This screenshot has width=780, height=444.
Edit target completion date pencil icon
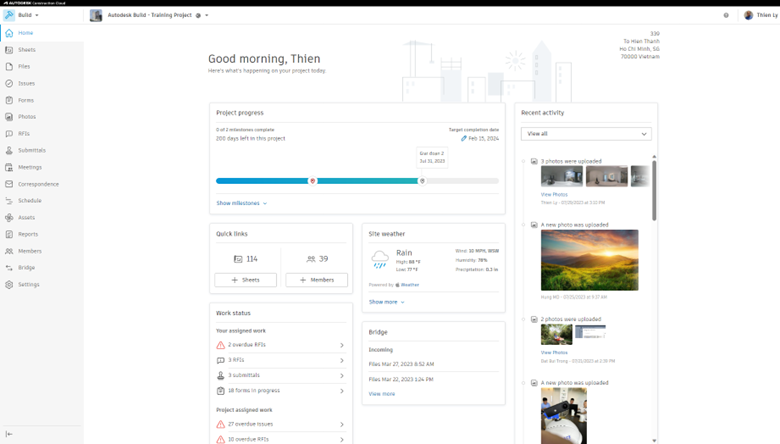(x=464, y=139)
